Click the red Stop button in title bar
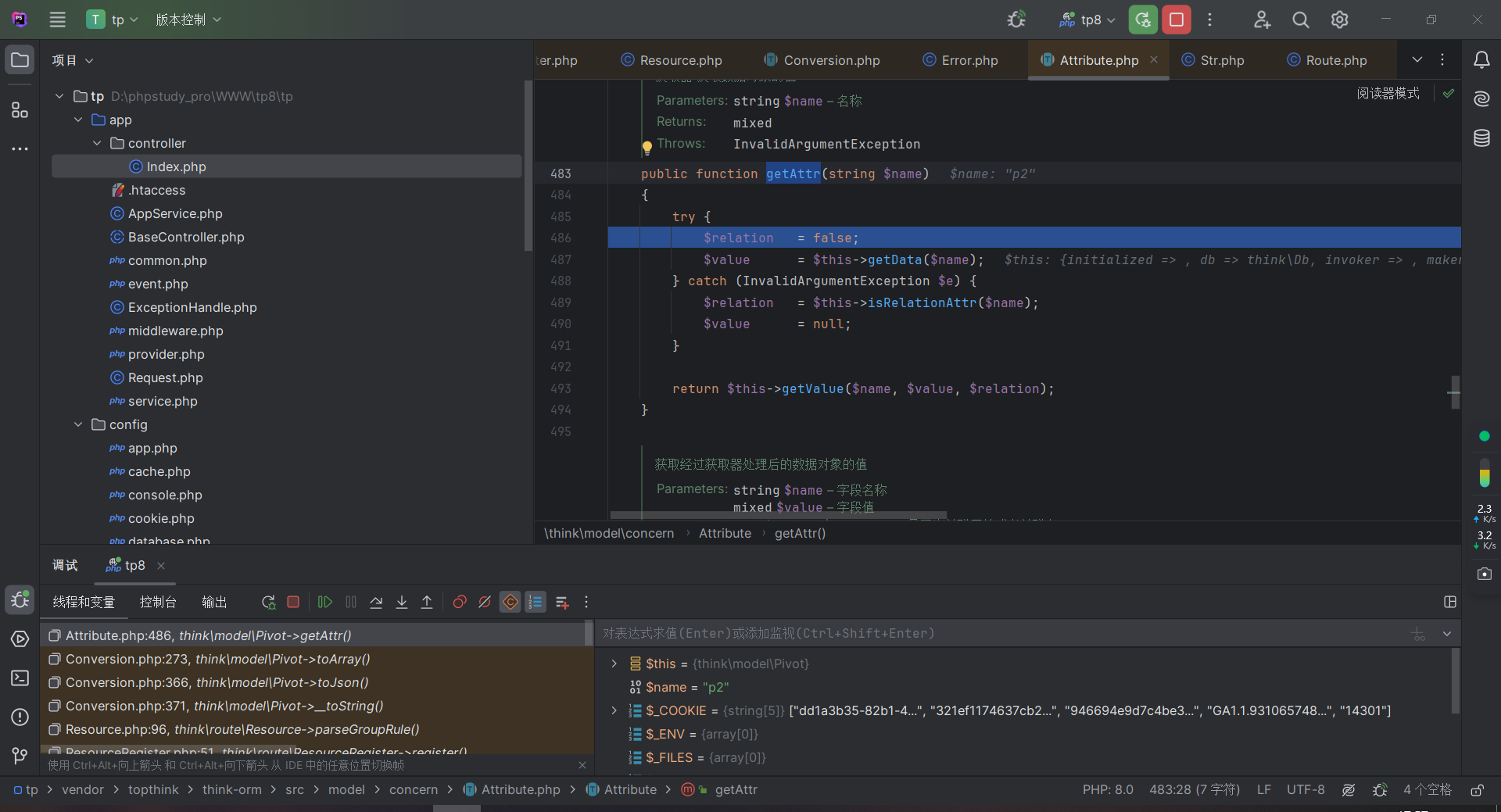 pyautogui.click(x=1177, y=20)
